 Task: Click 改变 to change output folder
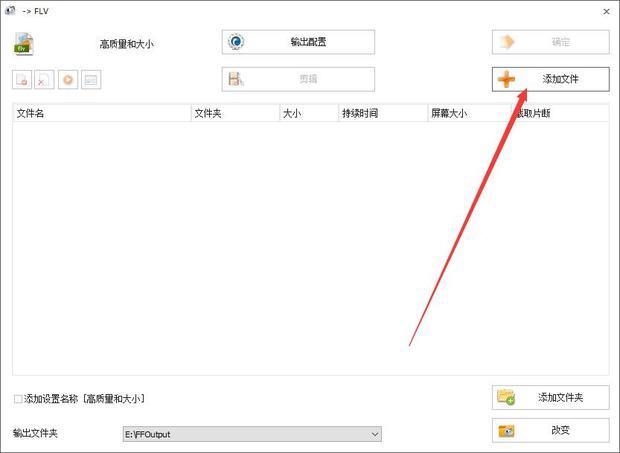click(550, 431)
